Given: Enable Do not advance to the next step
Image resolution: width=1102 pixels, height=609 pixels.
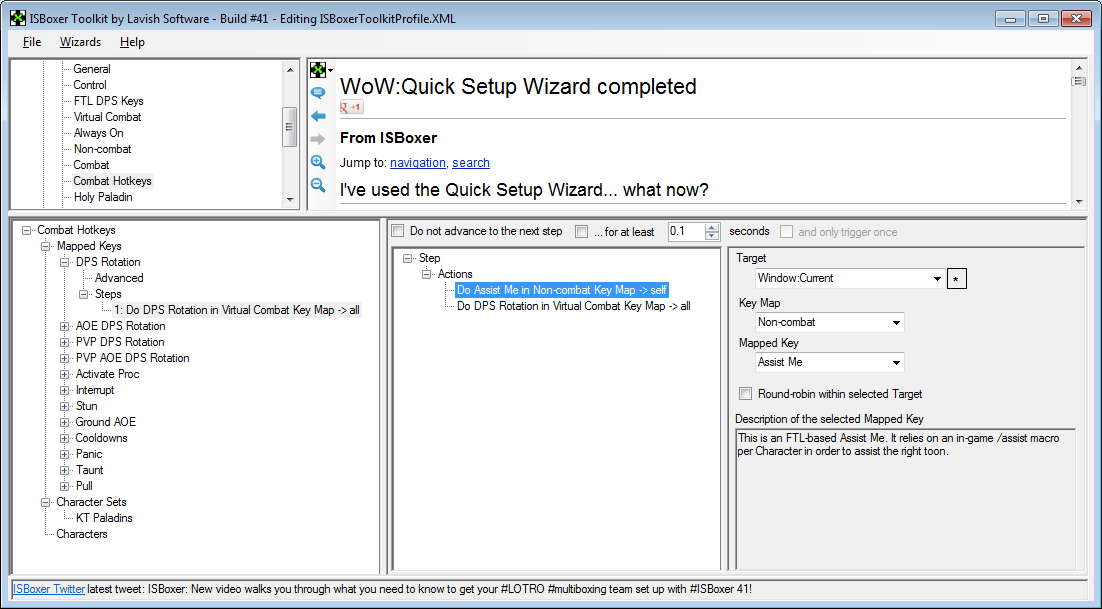Looking at the screenshot, I should (x=398, y=231).
